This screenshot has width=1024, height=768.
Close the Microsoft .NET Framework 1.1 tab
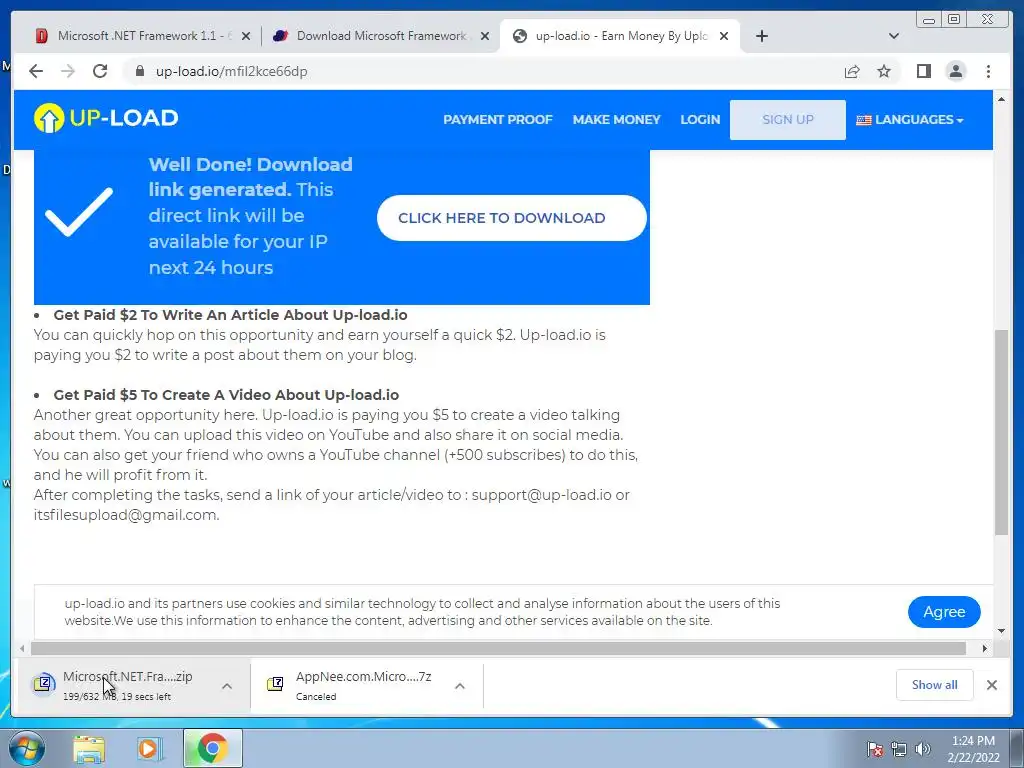tap(246, 37)
